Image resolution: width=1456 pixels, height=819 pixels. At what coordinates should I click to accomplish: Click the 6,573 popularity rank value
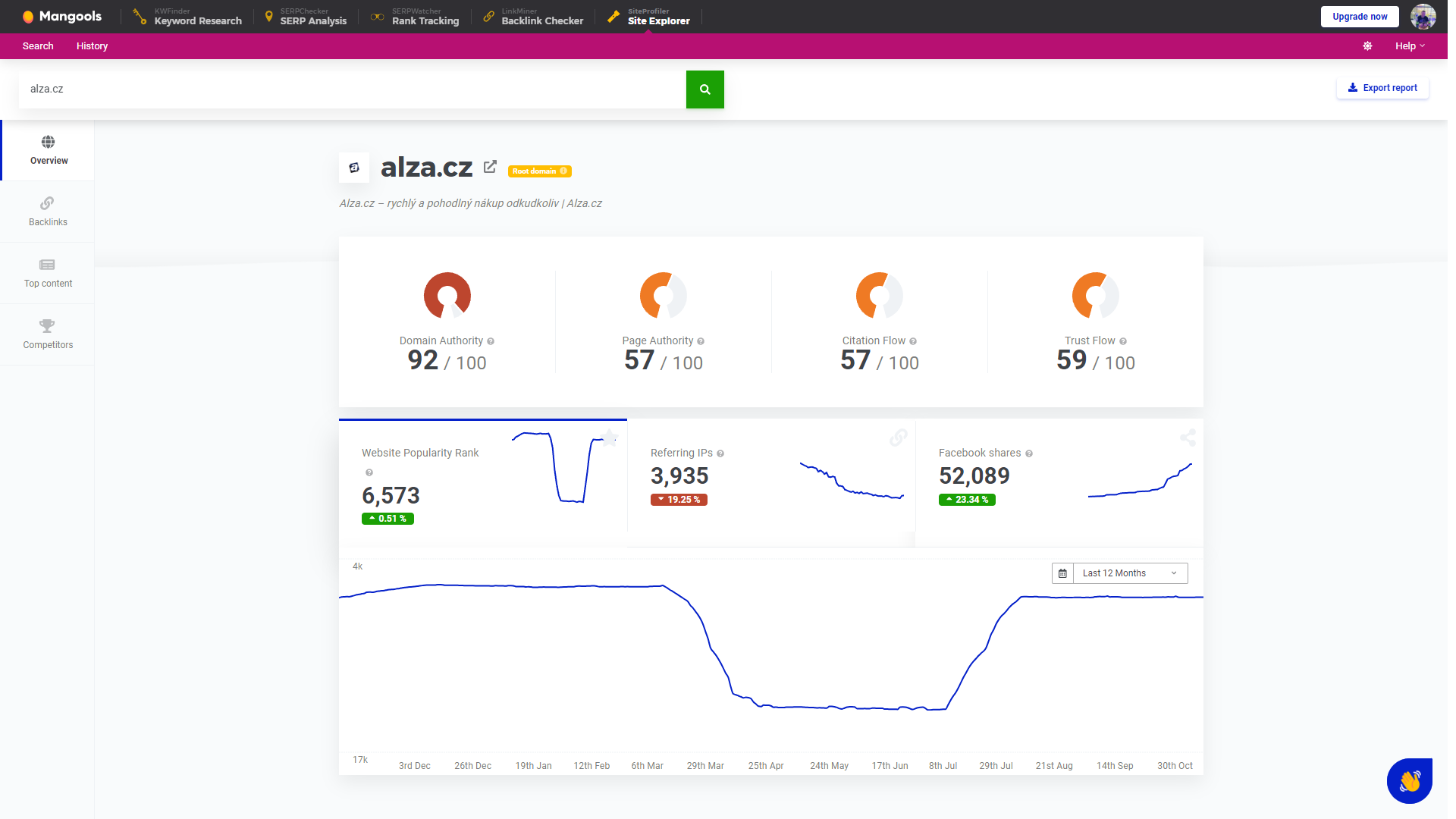tap(391, 495)
